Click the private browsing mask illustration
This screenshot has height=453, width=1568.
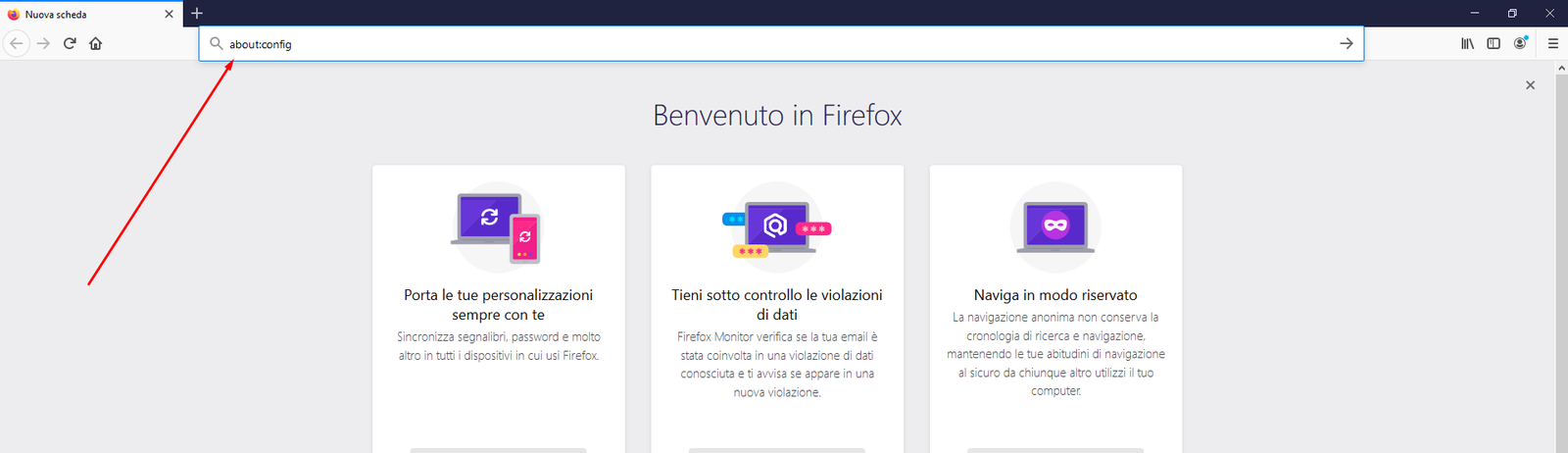tap(1055, 226)
